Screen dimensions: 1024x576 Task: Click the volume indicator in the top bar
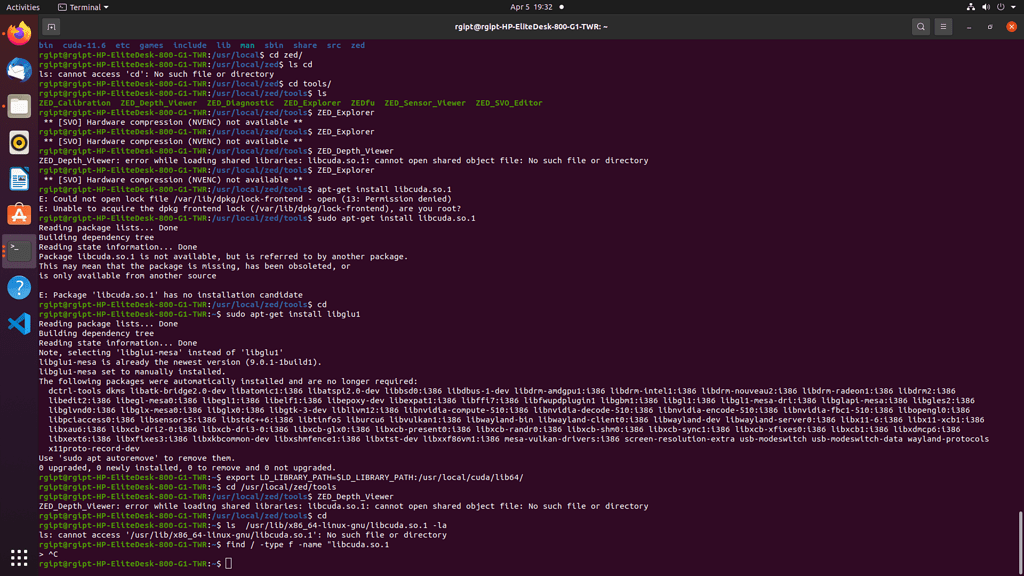[986, 6]
